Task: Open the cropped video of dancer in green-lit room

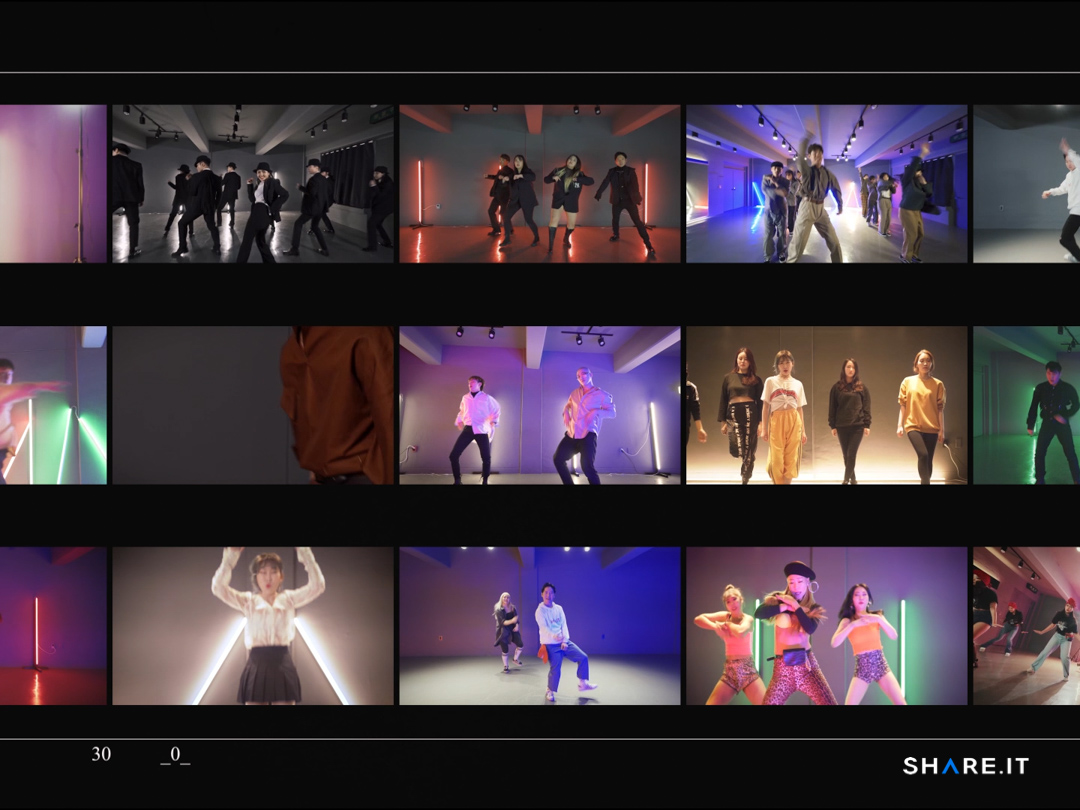Action: [x=1026, y=405]
